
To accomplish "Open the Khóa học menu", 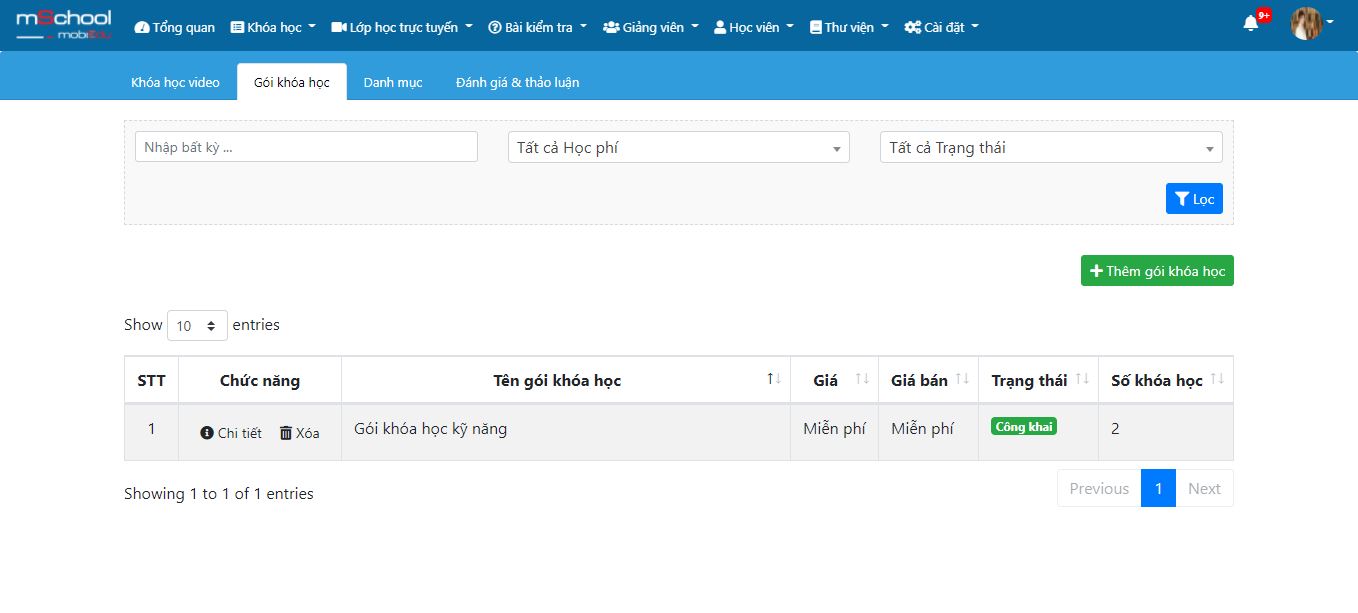I will coord(273,27).
